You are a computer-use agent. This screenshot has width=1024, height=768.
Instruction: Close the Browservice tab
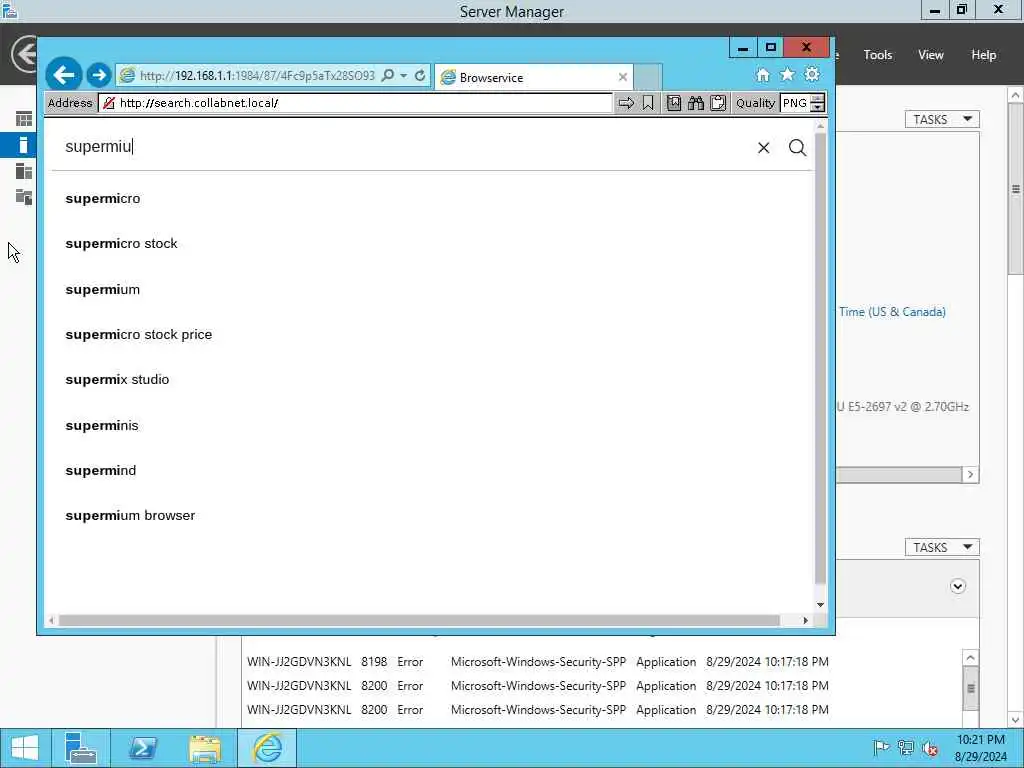623,77
